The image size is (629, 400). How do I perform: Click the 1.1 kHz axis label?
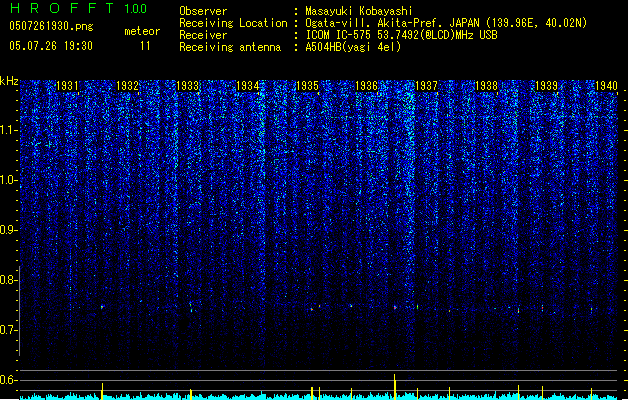point(9,130)
